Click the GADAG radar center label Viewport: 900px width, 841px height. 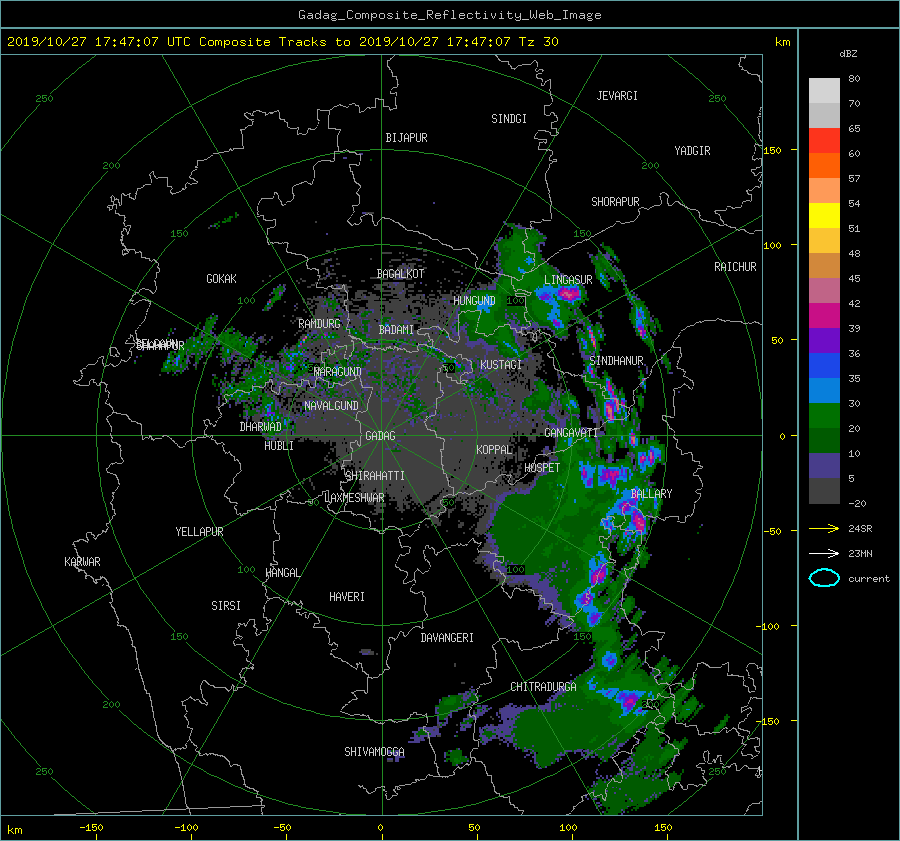[x=380, y=436]
